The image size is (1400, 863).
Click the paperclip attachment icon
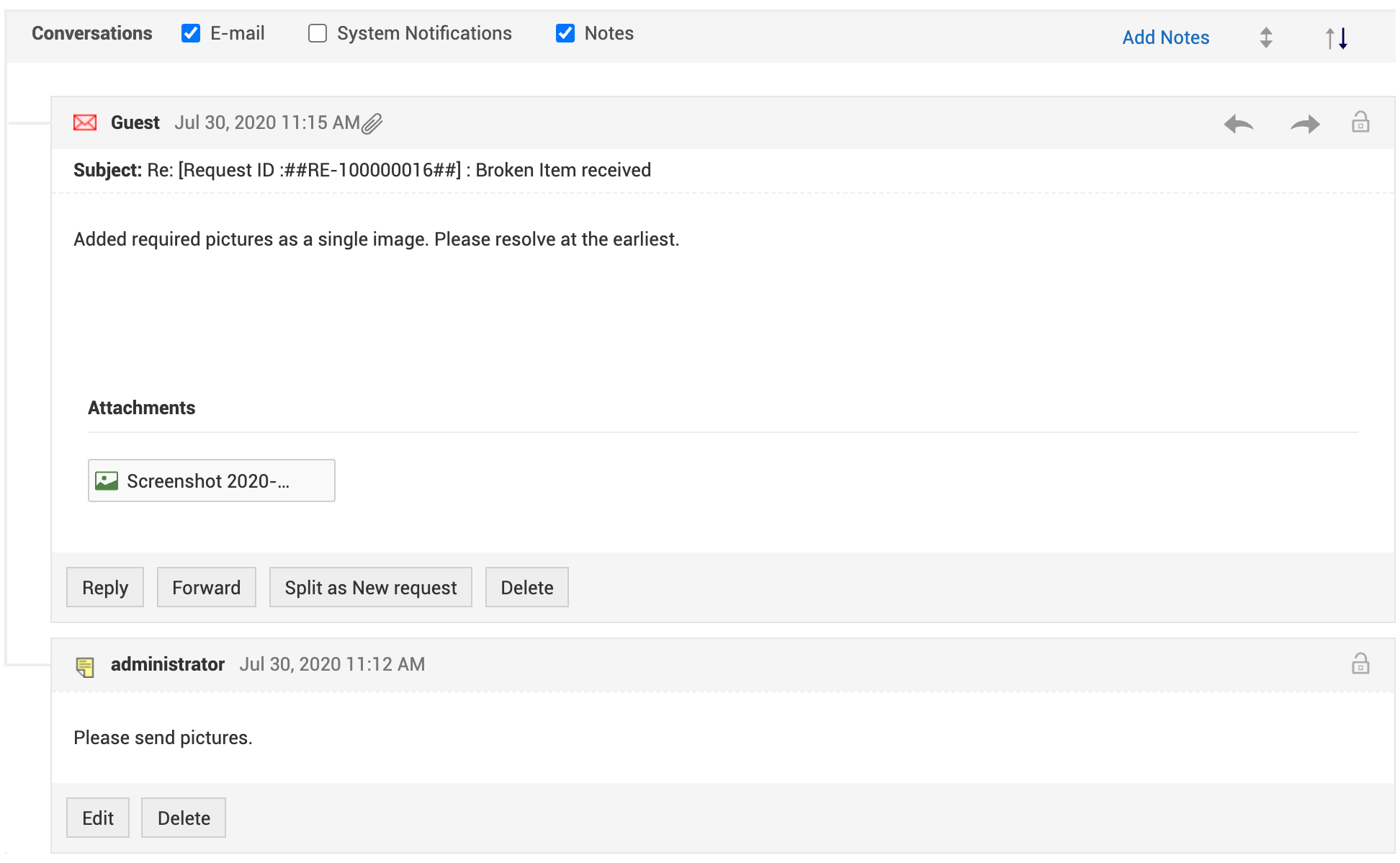(372, 124)
